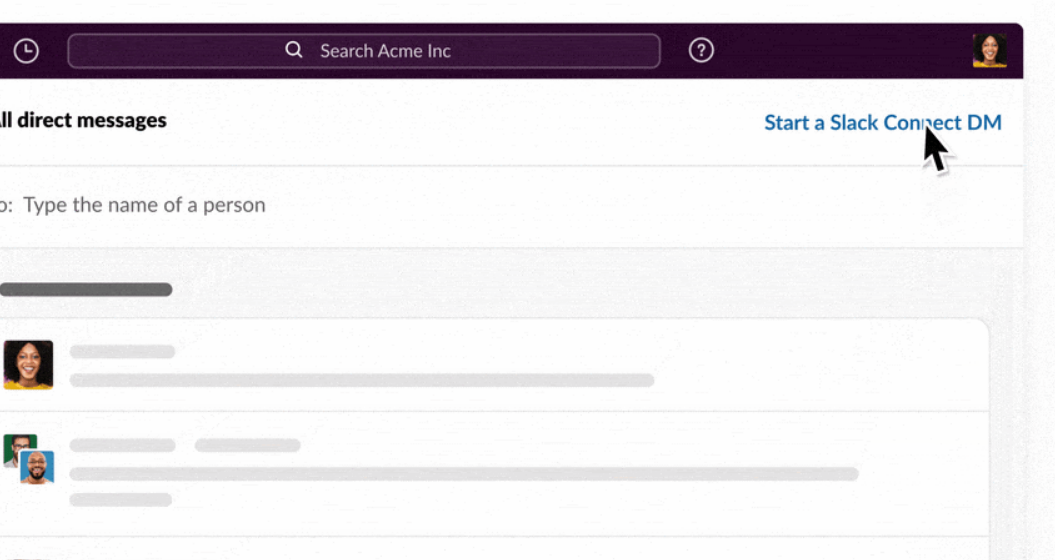This screenshot has height=560, width=1055.
Task: Click the Search Acme Inc field
Action: pyautogui.click(x=363, y=50)
